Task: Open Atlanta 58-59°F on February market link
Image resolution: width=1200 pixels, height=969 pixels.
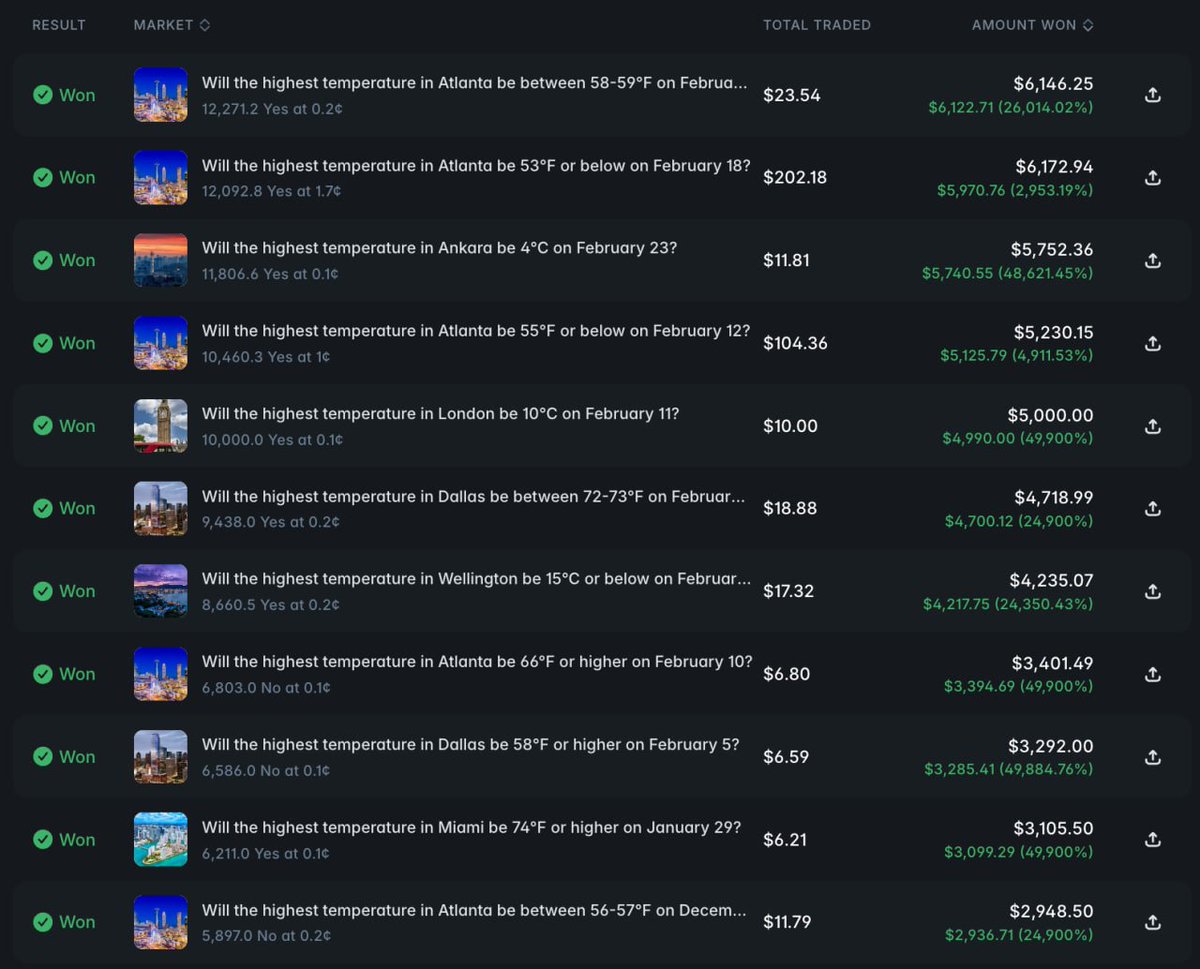Action: tap(474, 83)
